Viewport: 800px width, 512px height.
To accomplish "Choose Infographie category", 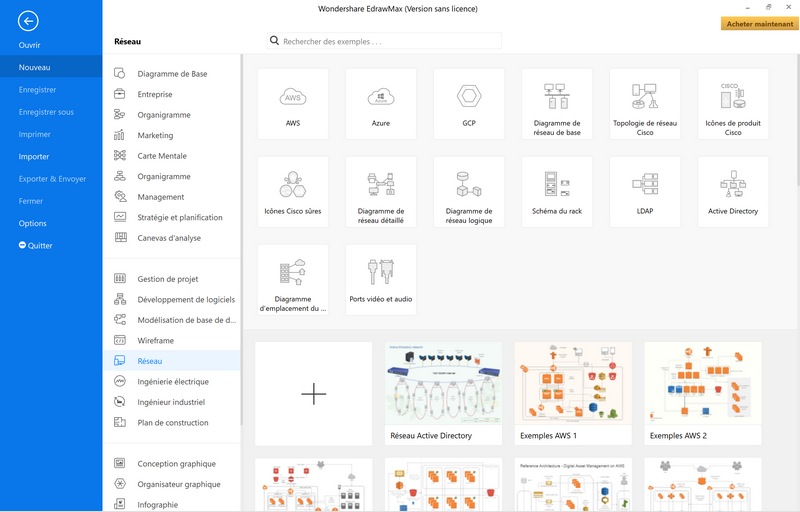I will [172, 504].
